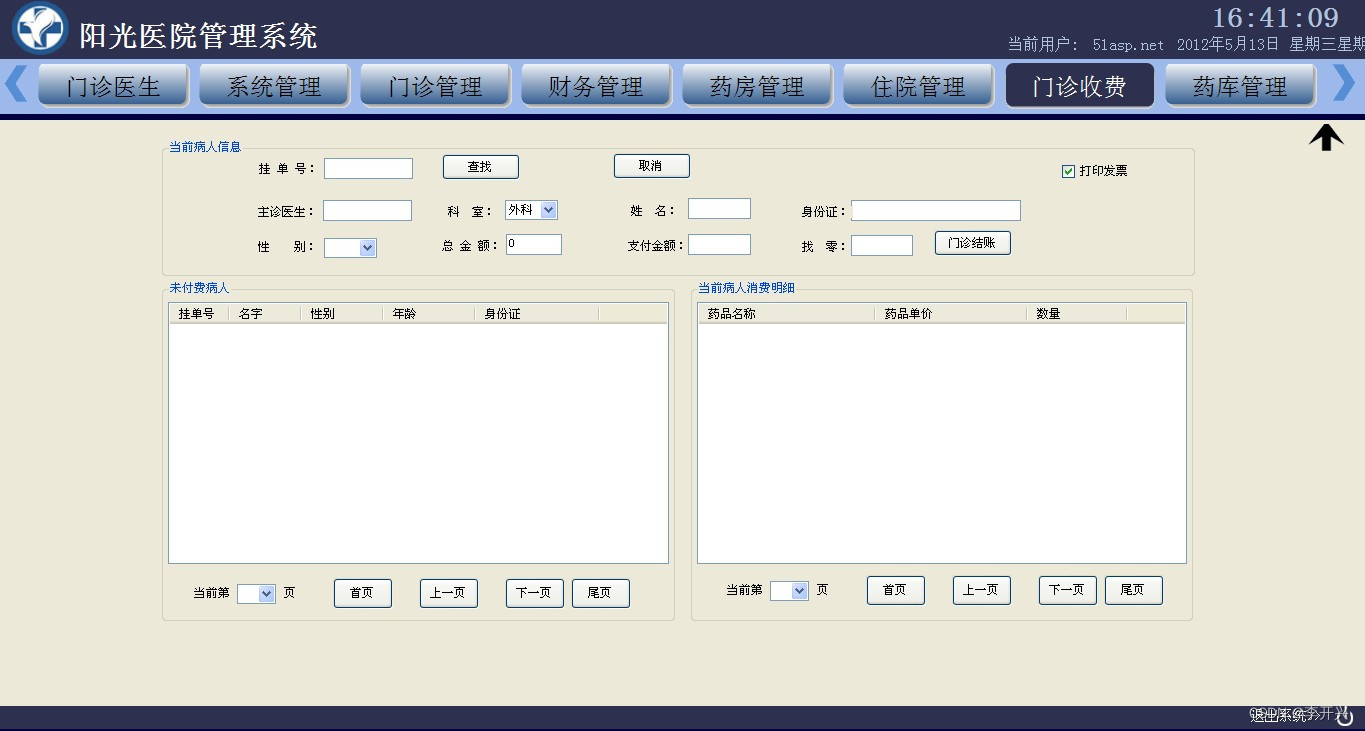Click the 16:41:09 clock display
Viewport: 1365px width, 731px height.
point(1276,18)
